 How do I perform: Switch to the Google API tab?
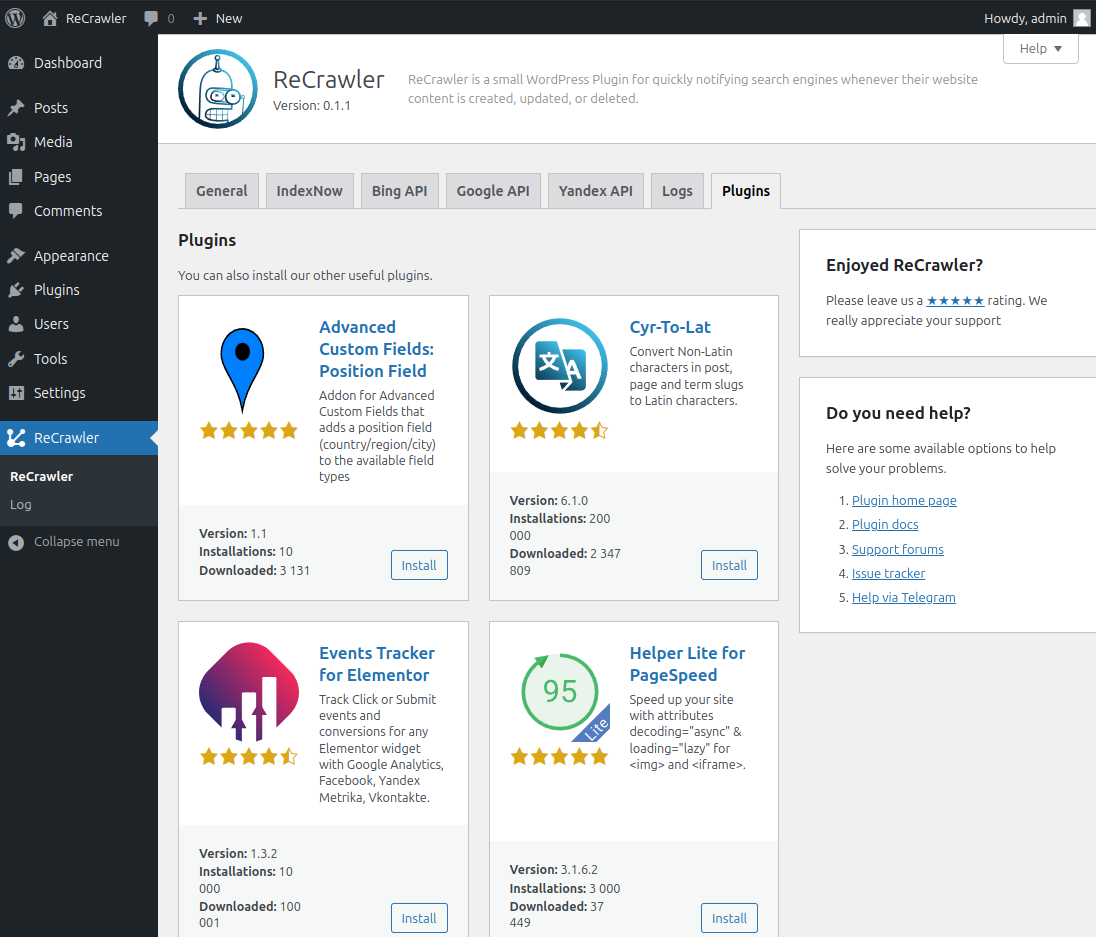493,191
